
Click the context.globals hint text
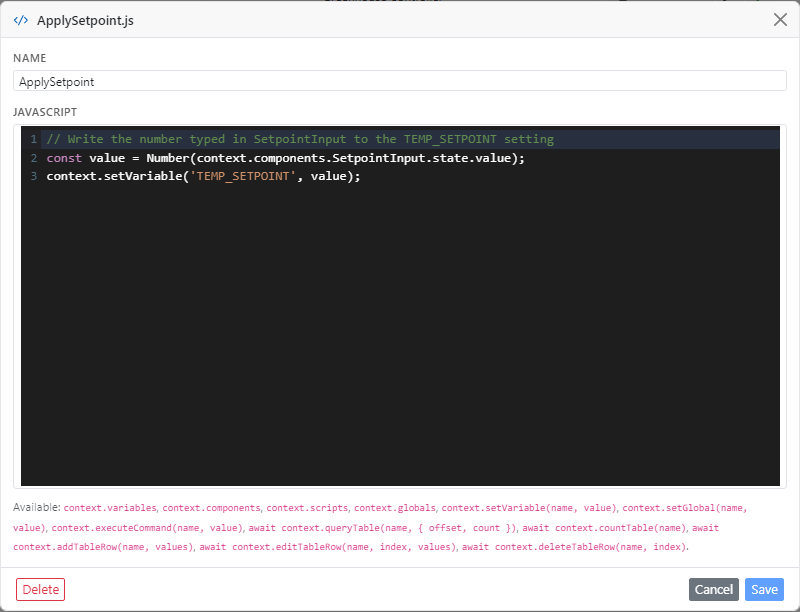[x=395, y=508]
